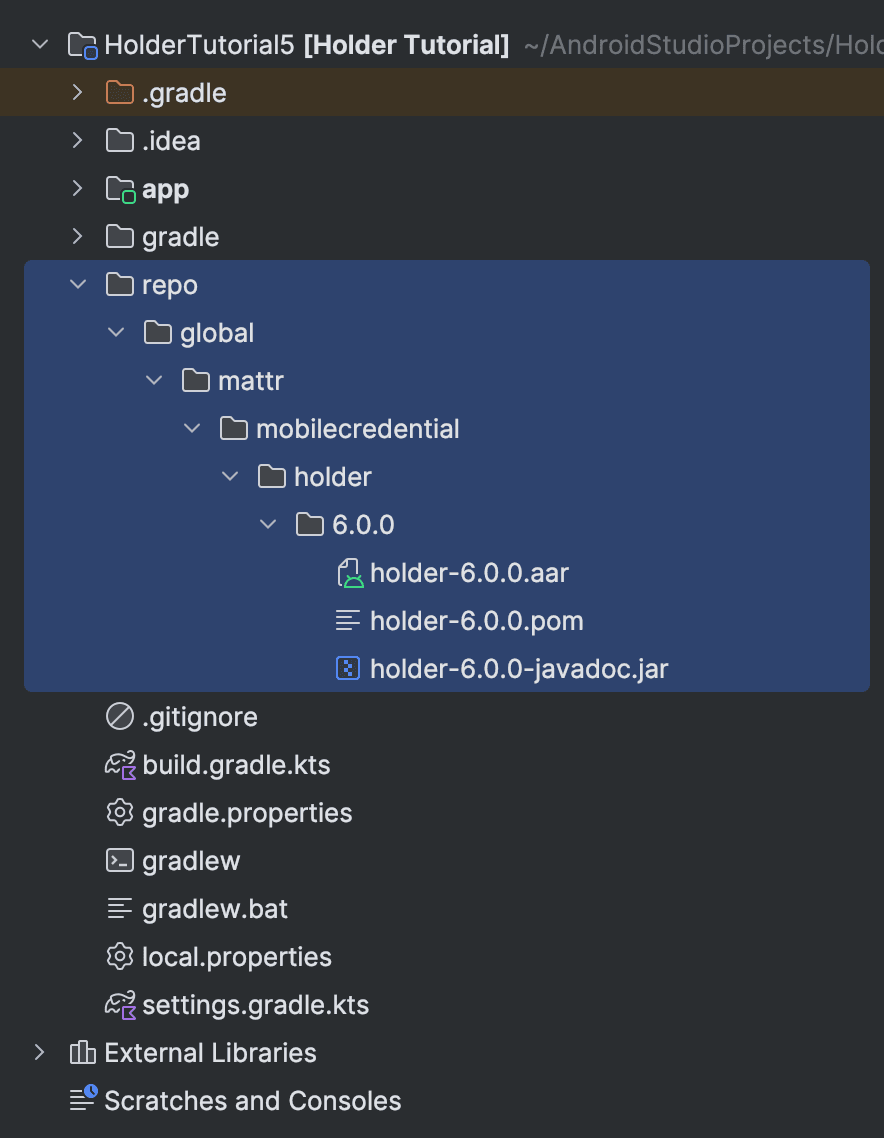The width and height of the screenshot is (884, 1138).
Task: Collapse the 6.0.0 version folder
Action: 268,525
